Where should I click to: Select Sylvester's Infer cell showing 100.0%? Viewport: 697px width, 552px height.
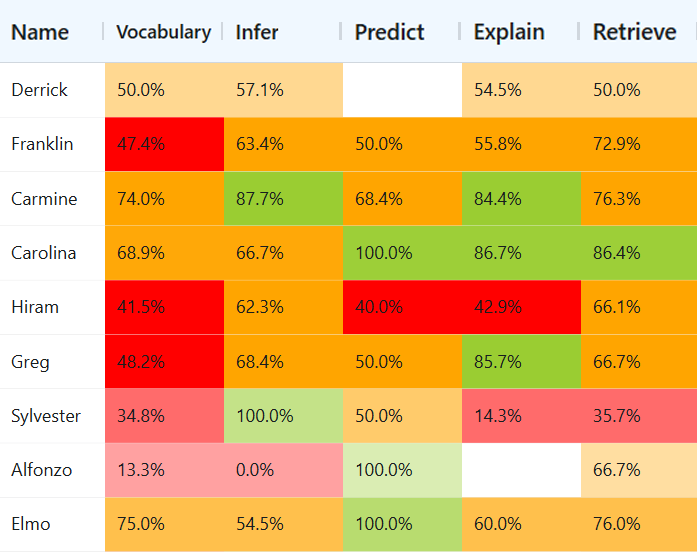[x=283, y=416]
